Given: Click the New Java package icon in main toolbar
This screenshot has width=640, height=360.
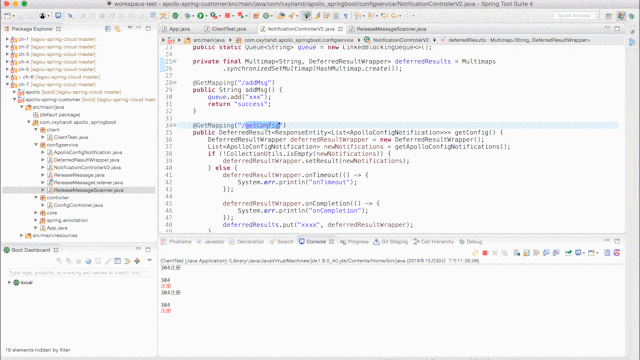Looking at the screenshot, I should point(256,16).
